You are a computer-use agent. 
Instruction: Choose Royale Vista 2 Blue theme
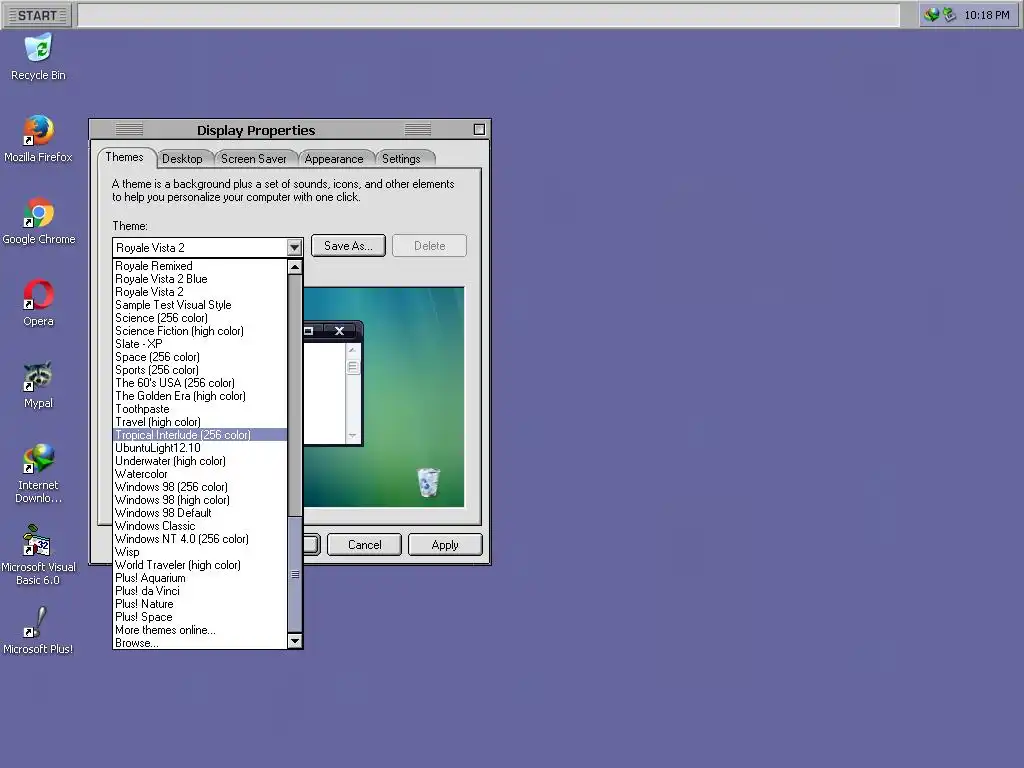point(200,279)
